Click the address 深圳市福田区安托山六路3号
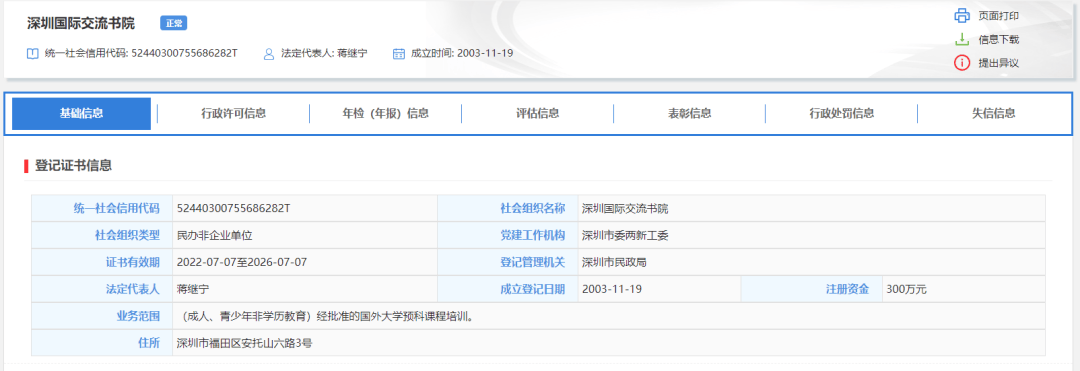 [245, 343]
